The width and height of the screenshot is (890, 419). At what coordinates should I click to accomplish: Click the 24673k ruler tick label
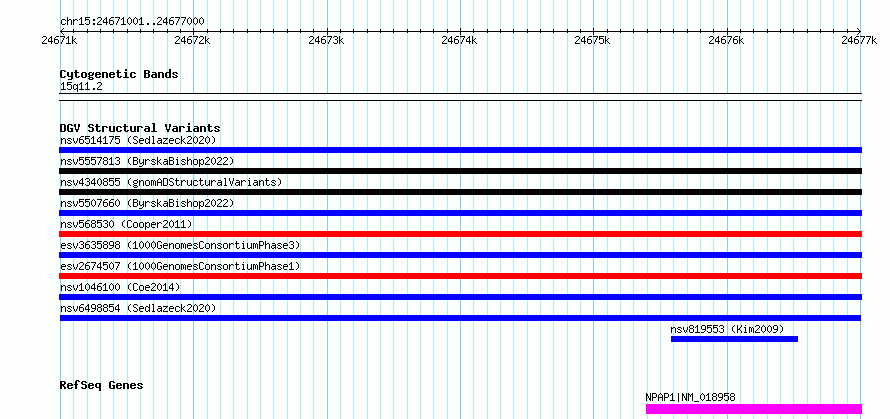click(x=326, y=40)
